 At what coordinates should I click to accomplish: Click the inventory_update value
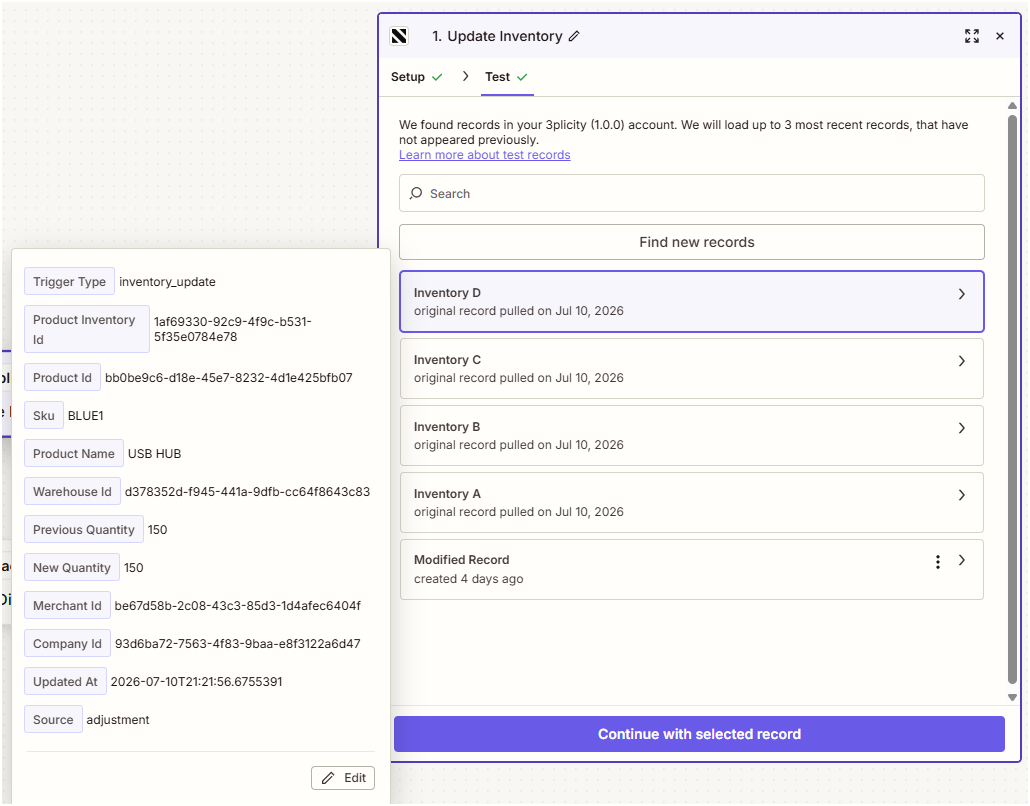168,282
